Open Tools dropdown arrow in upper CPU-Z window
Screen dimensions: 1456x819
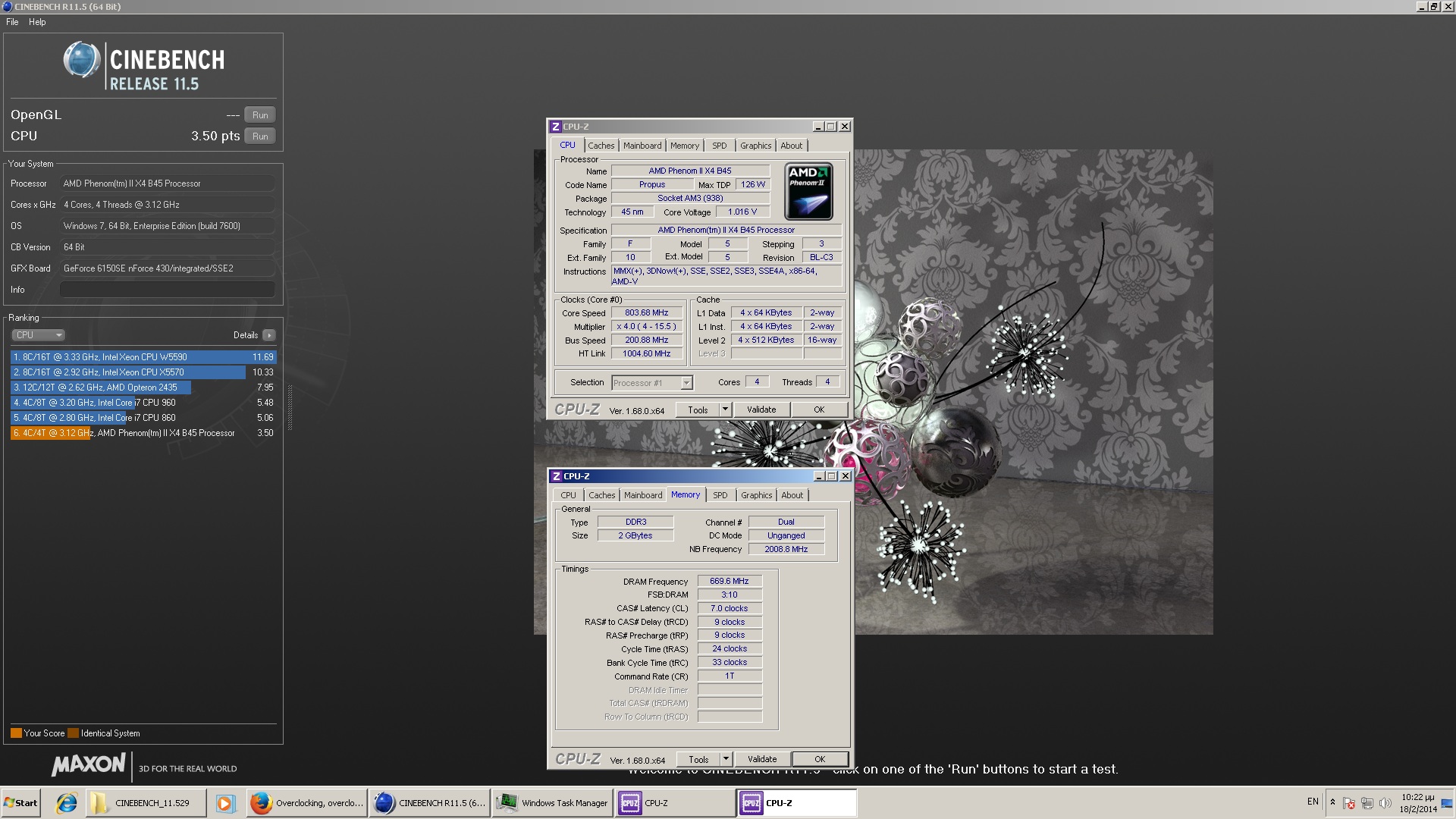coord(724,409)
